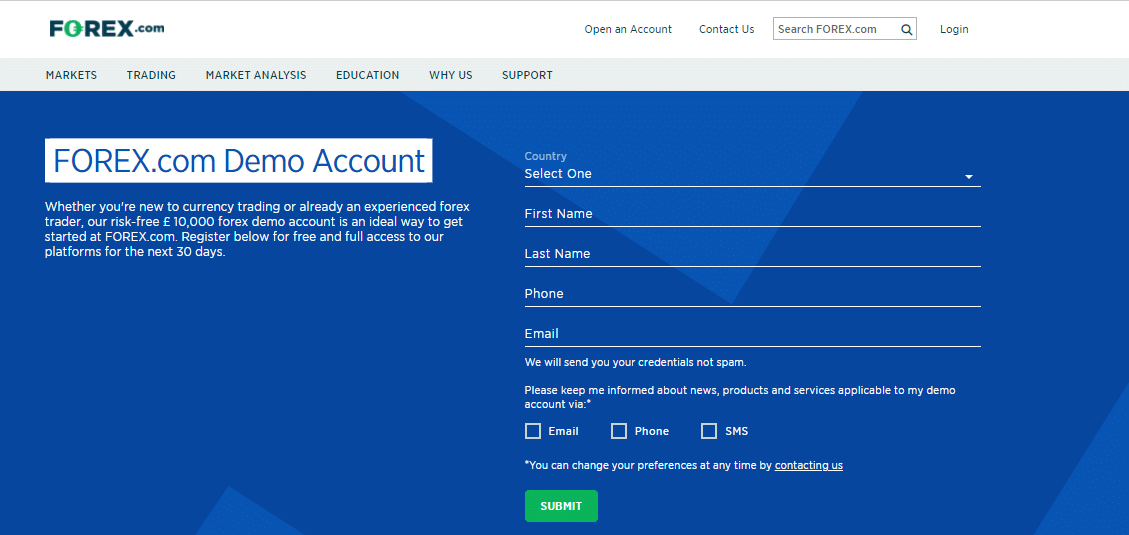Open the EDUCATION menu
The image size is (1129, 535).
(367, 75)
